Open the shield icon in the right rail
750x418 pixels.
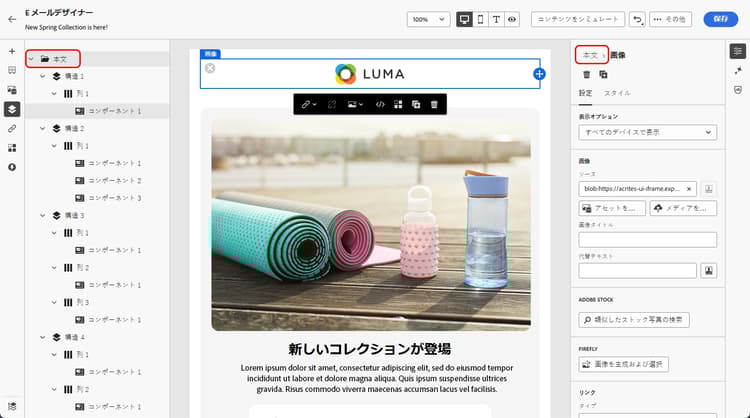[x=738, y=90]
